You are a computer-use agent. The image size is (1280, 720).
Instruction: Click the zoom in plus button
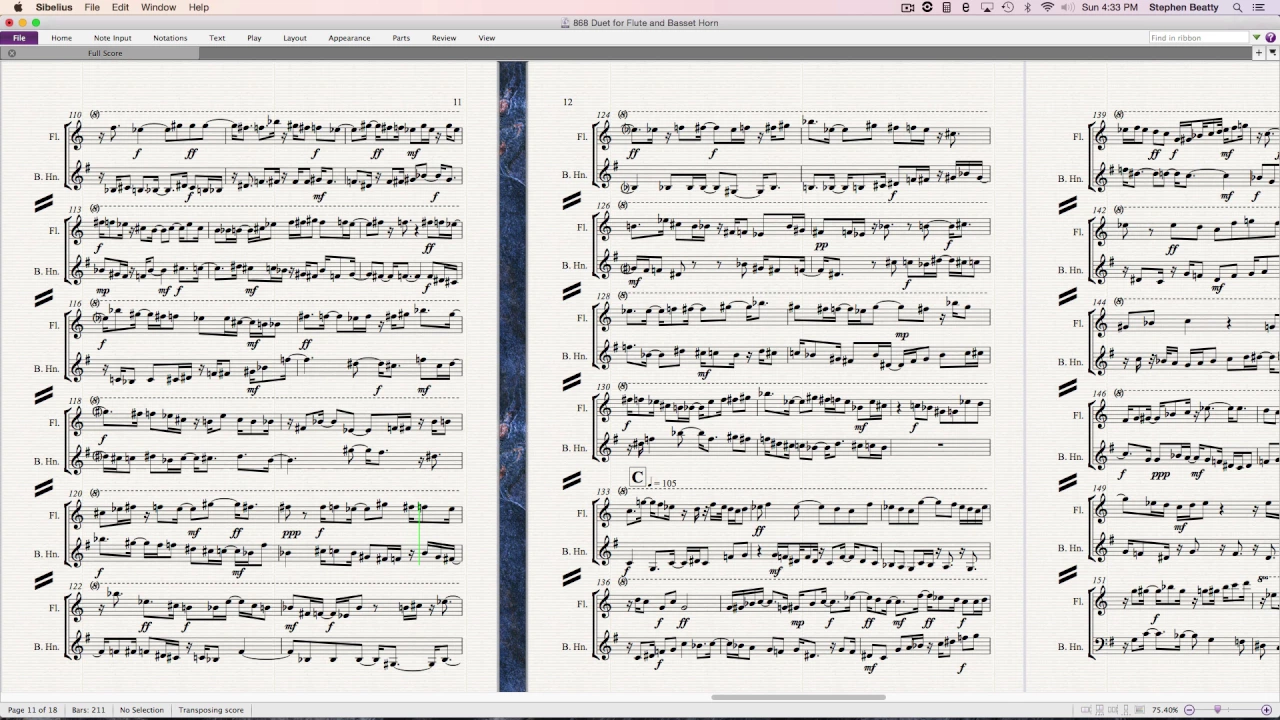point(1266,710)
